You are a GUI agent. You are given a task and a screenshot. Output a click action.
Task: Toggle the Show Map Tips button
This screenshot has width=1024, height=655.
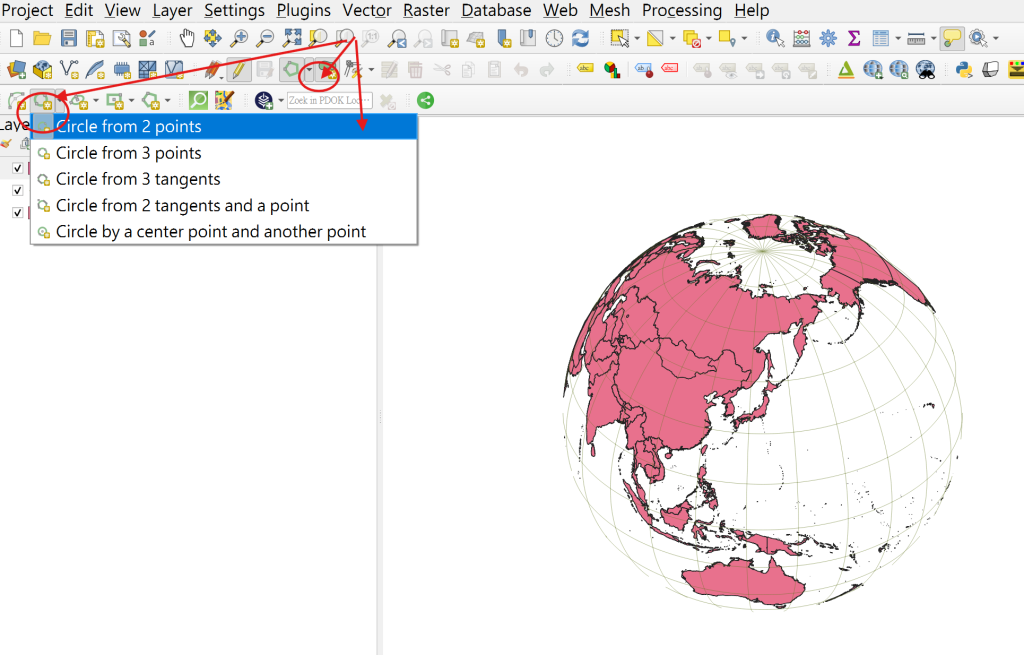click(952, 39)
